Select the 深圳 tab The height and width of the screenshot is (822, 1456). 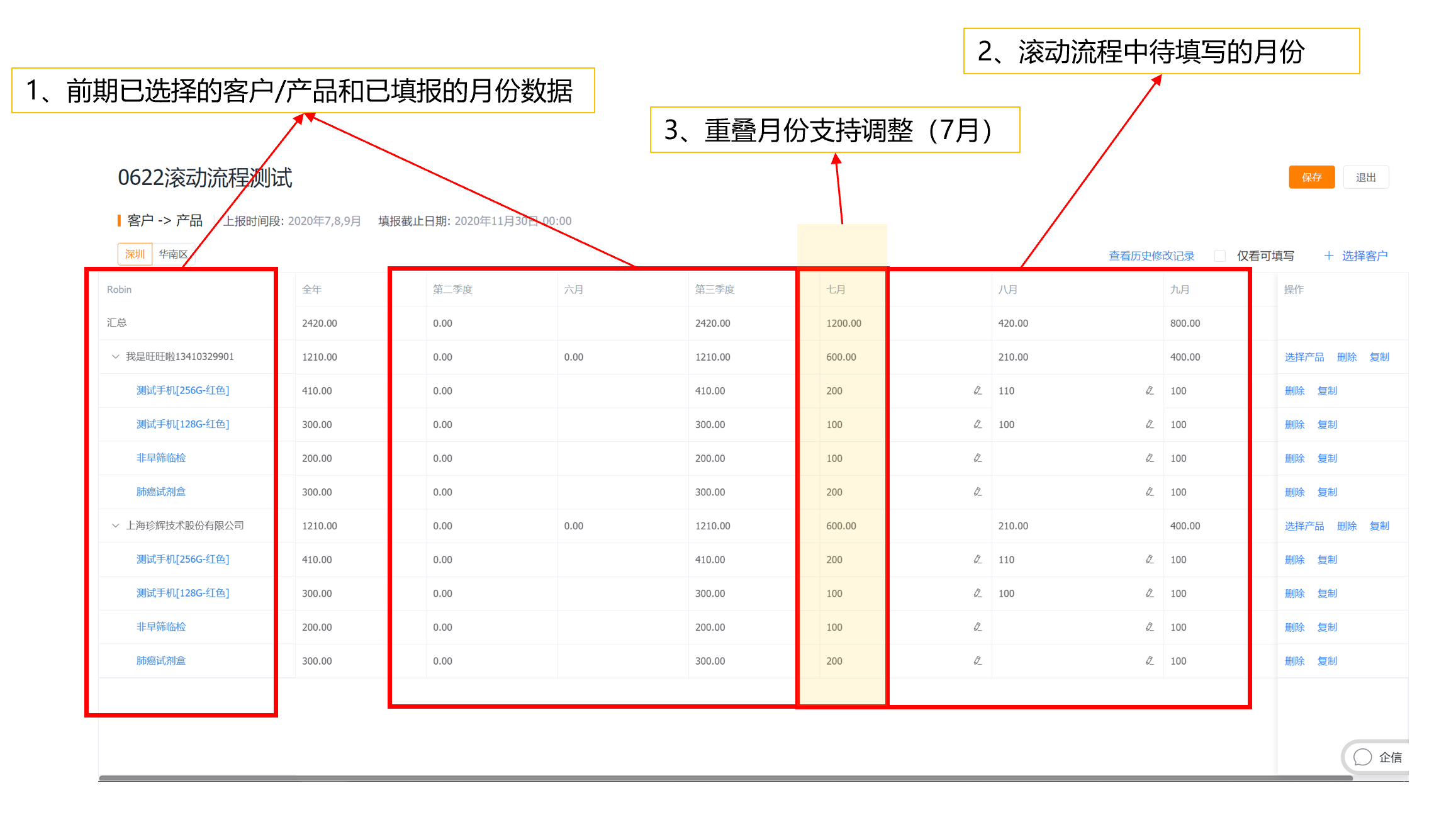click(135, 254)
